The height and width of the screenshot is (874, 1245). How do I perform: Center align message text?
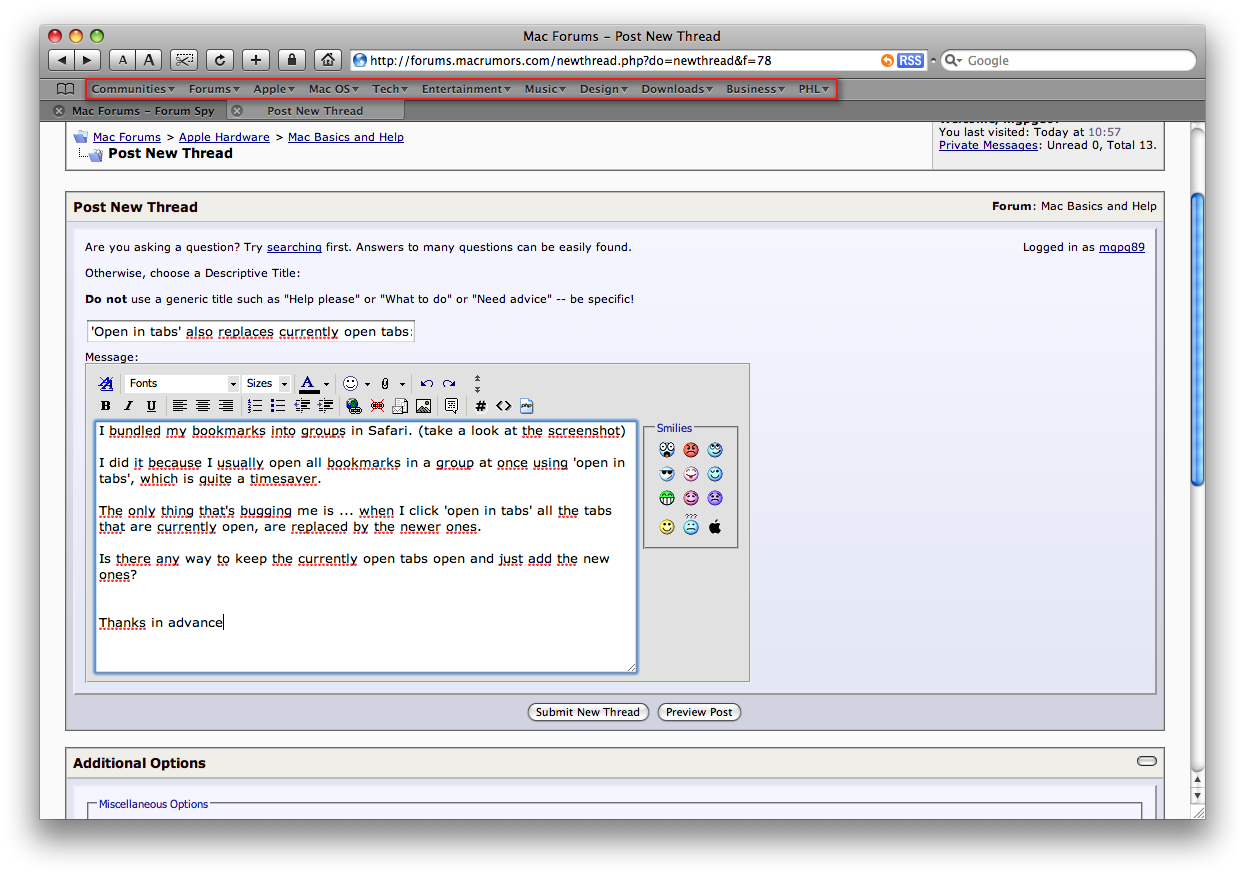203,406
